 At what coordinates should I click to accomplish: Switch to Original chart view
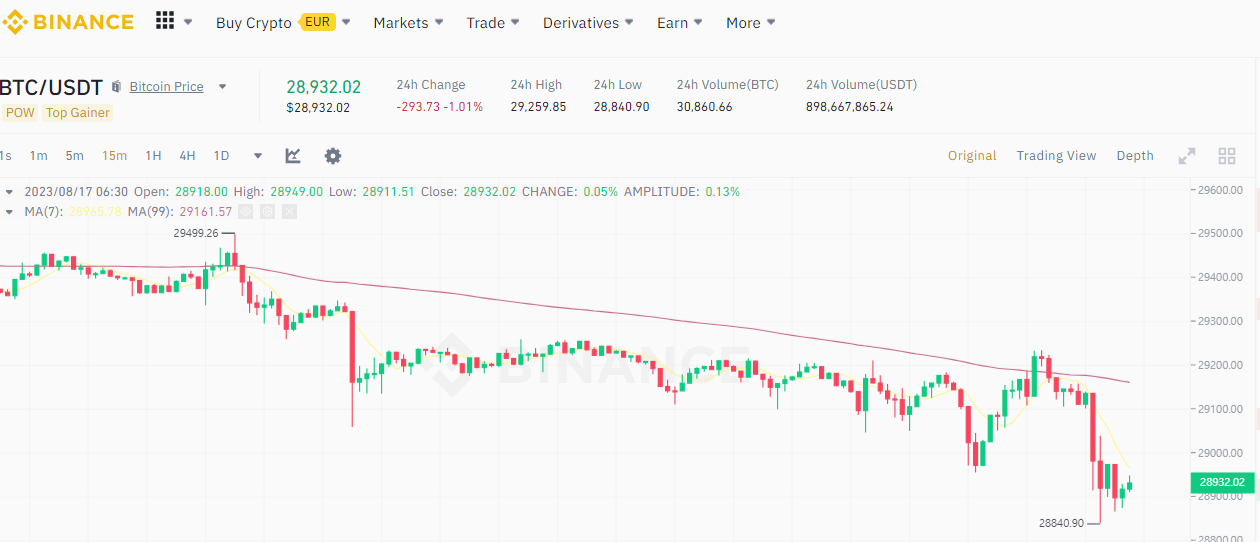click(972, 155)
